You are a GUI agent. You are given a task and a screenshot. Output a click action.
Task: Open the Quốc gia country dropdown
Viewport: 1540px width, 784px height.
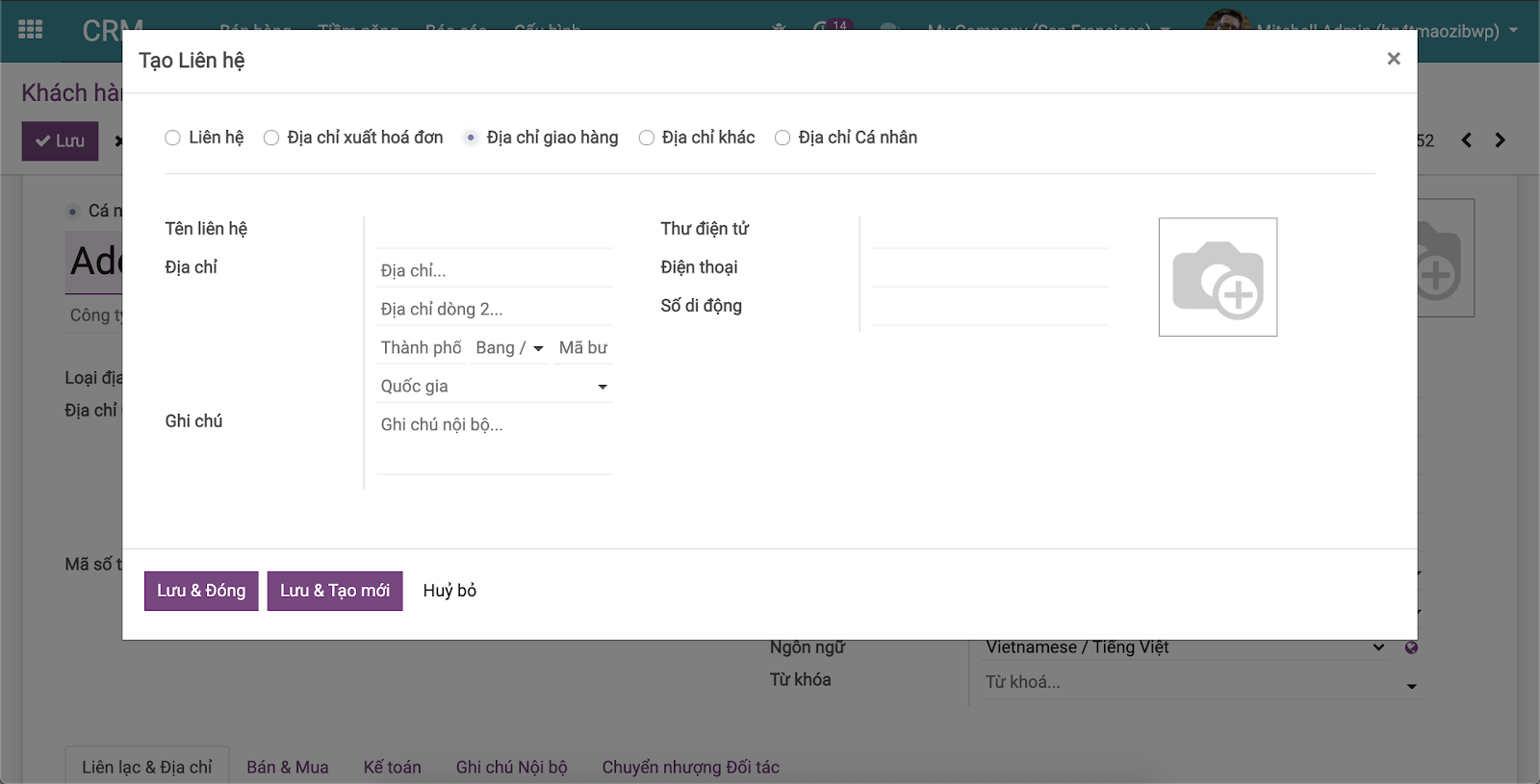pyautogui.click(x=495, y=387)
